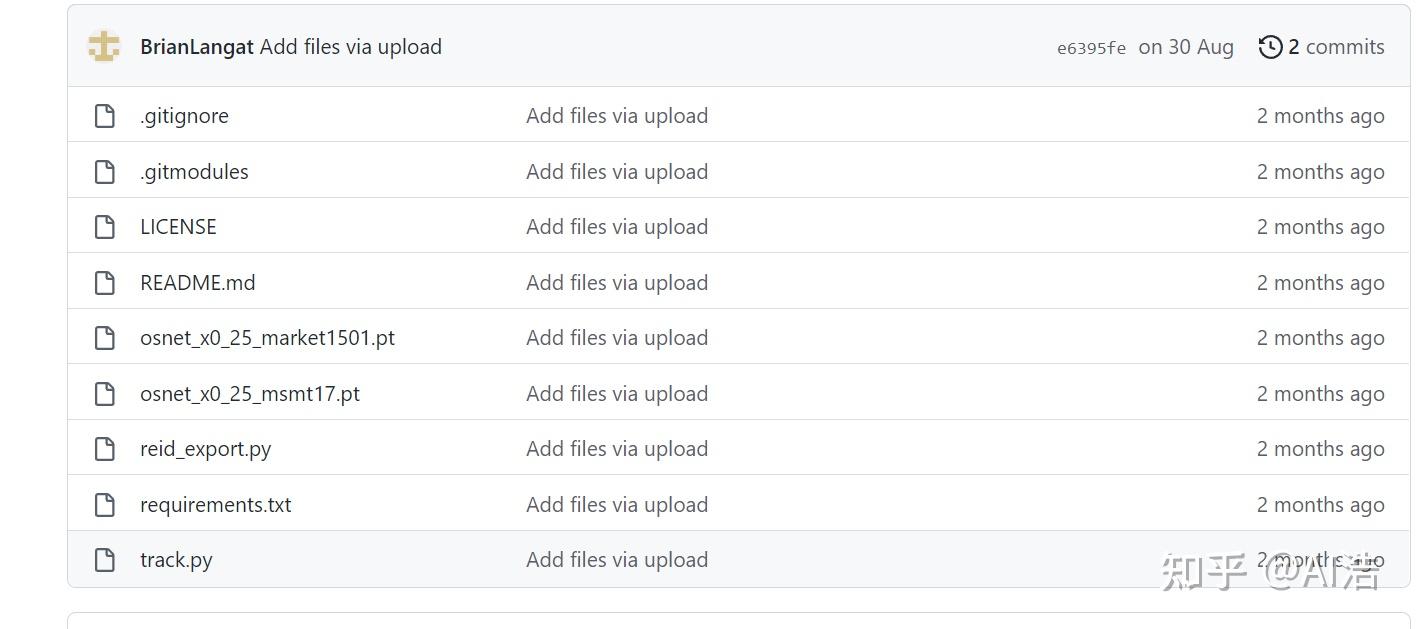Click the file icon beside .gitignore
This screenshot has width=1416, height=629.
[105, 116]
